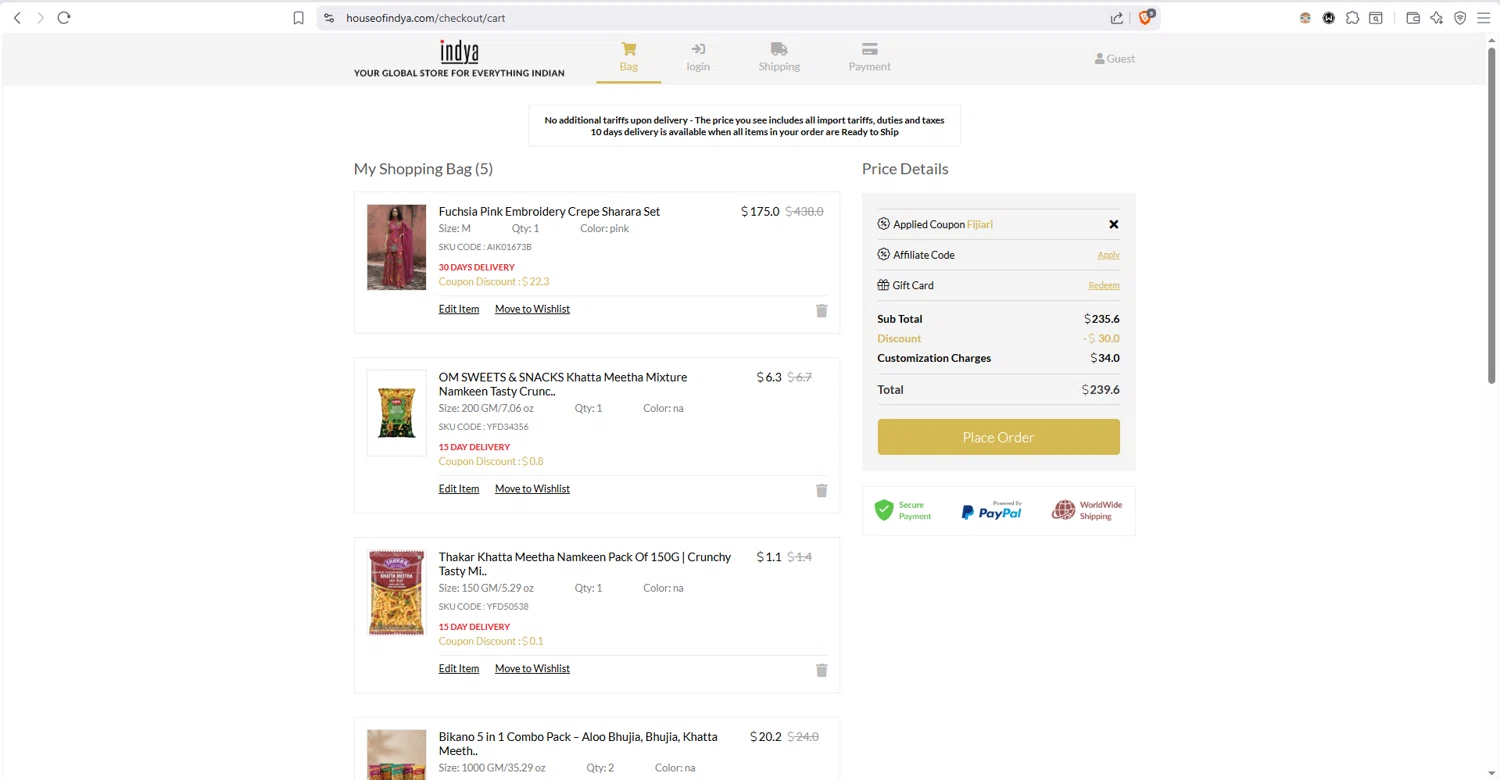
Task: Open site settings icon in address bar
Action: 329,18
